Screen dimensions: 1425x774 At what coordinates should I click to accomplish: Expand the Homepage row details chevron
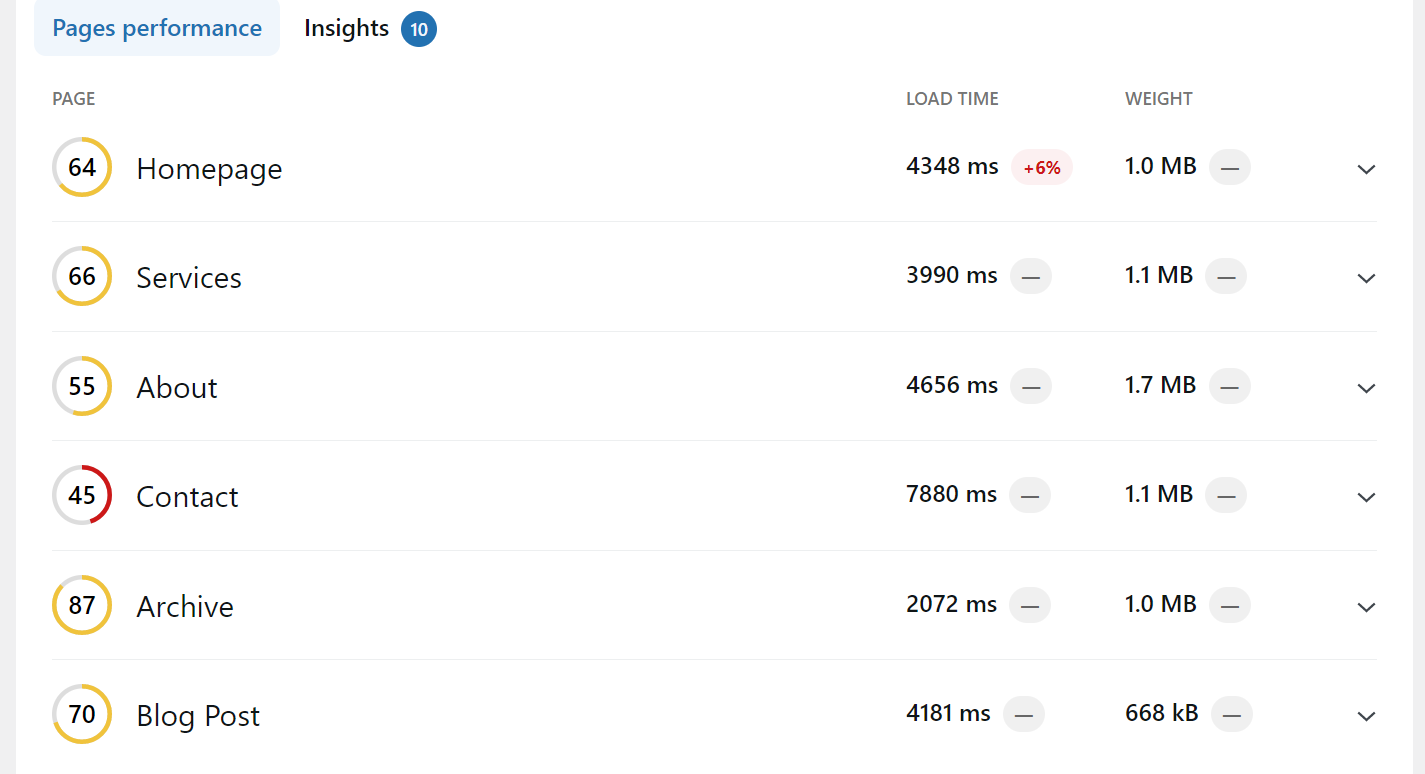pos(1366,169)
